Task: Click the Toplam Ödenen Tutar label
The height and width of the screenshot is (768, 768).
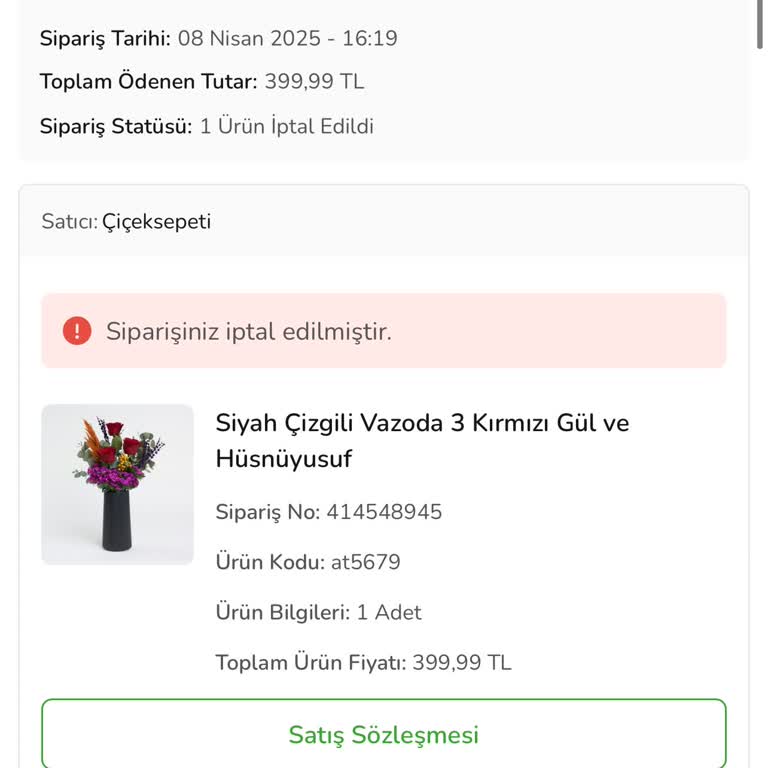Action: (x=149, y=82)
